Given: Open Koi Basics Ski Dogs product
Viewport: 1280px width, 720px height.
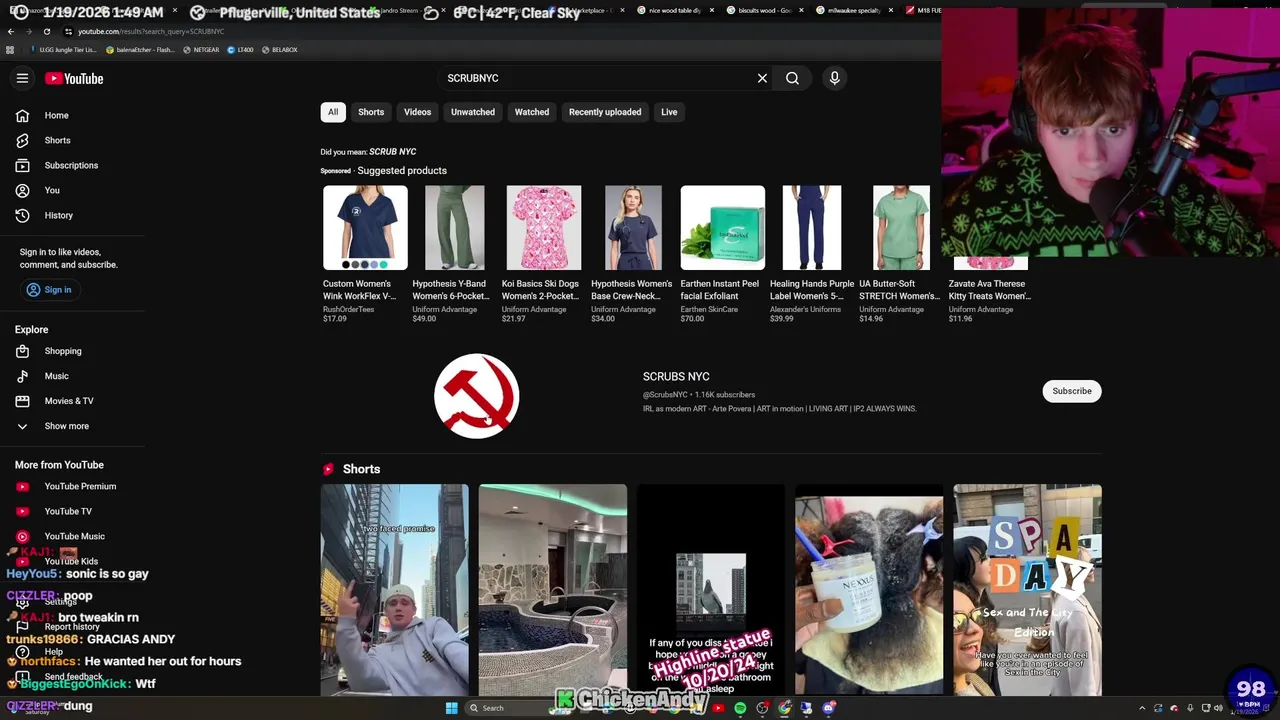Looking at the screenshot, I should (543, 254).
